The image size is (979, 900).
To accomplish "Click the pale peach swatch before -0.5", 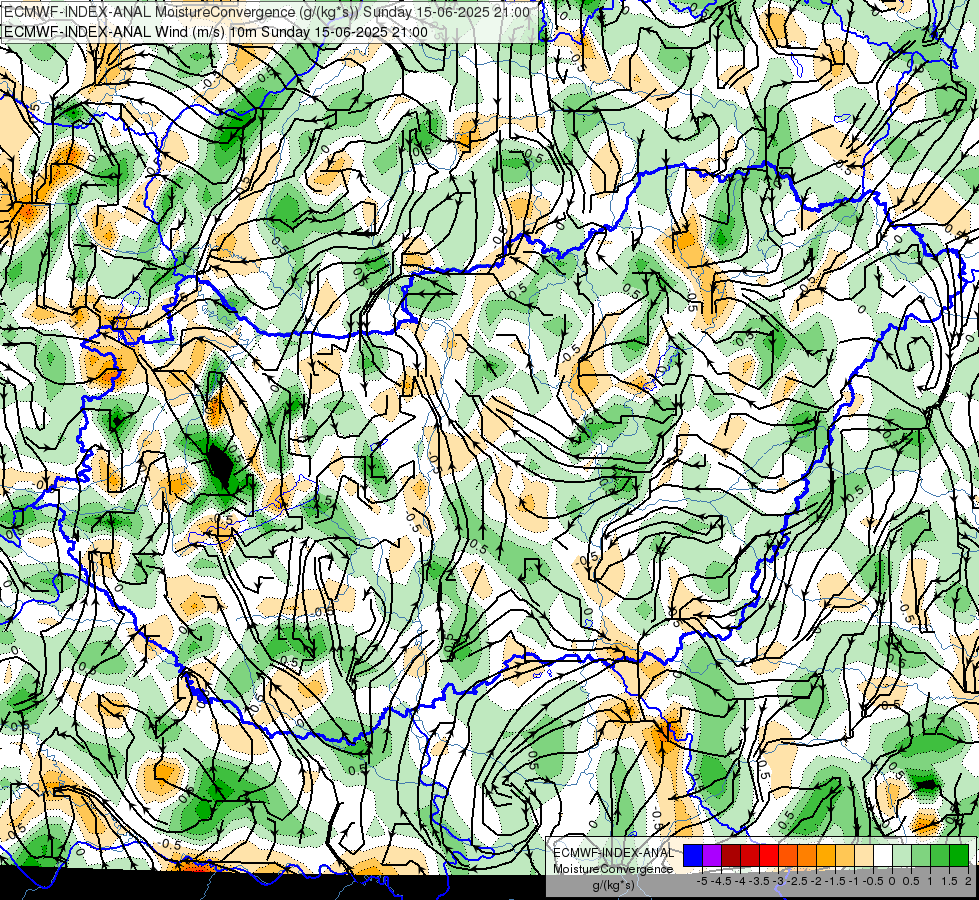I will click(864, 855).
